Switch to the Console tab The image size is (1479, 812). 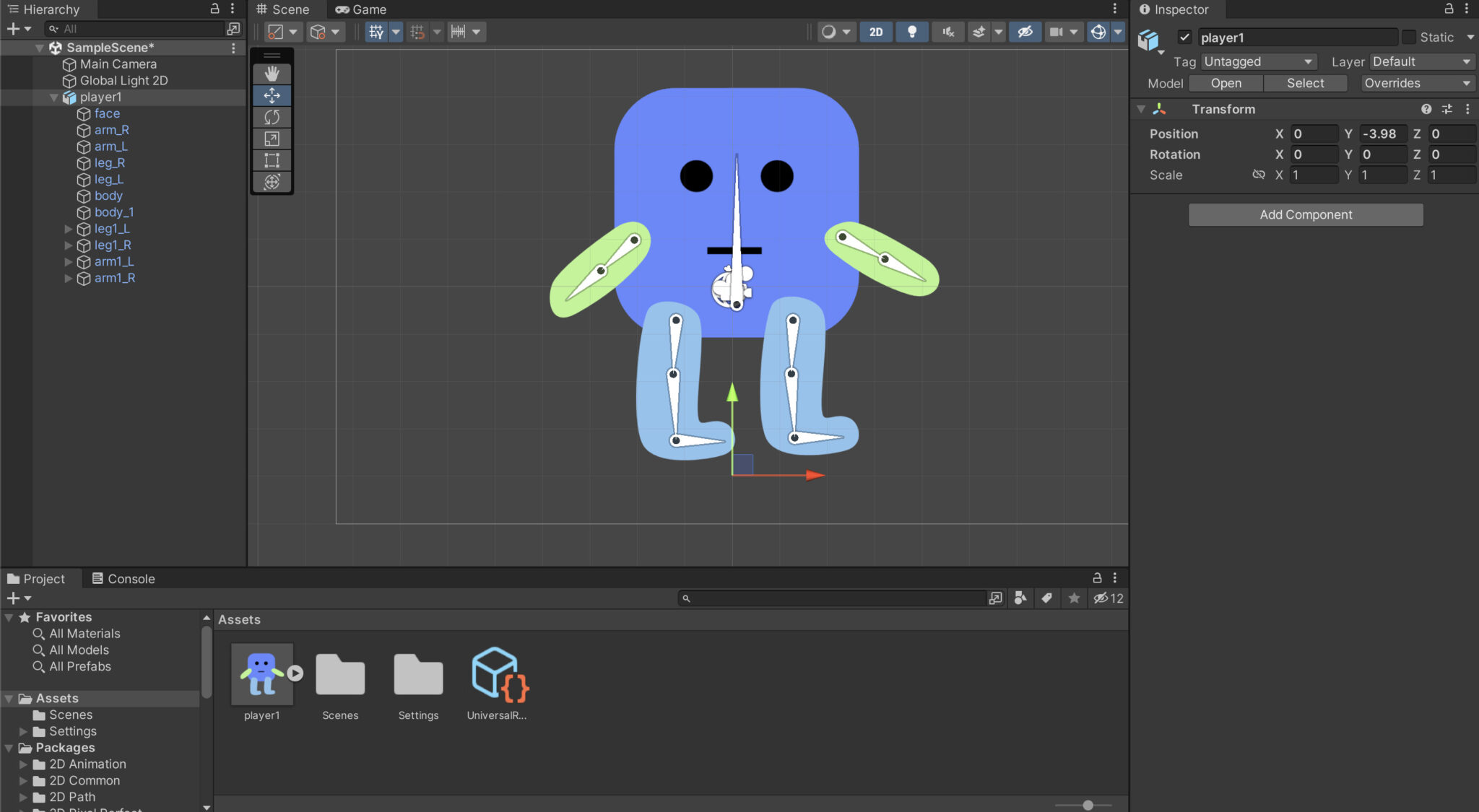coord(123,578)
